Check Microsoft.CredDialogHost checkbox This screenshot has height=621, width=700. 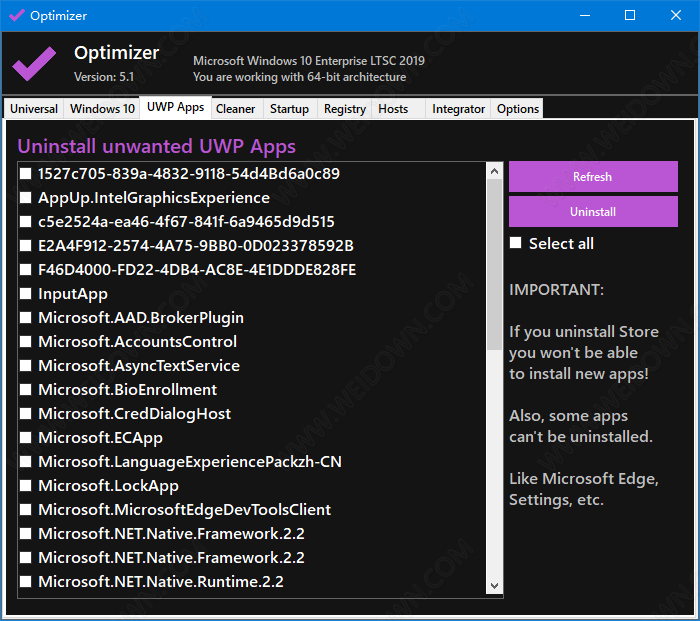coord(25,413)
